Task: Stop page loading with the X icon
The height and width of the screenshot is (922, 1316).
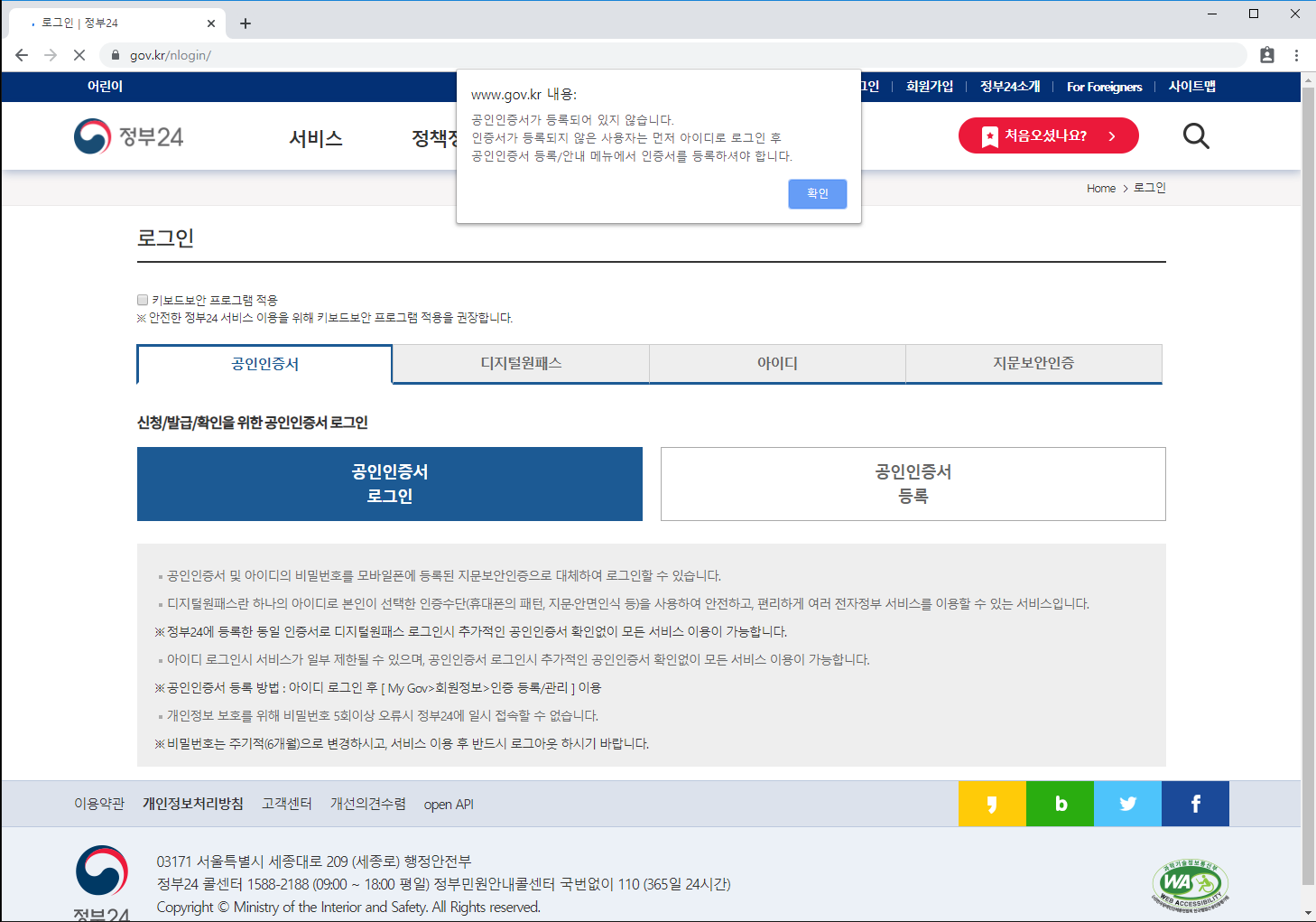Action: click(x=79, y=55)
